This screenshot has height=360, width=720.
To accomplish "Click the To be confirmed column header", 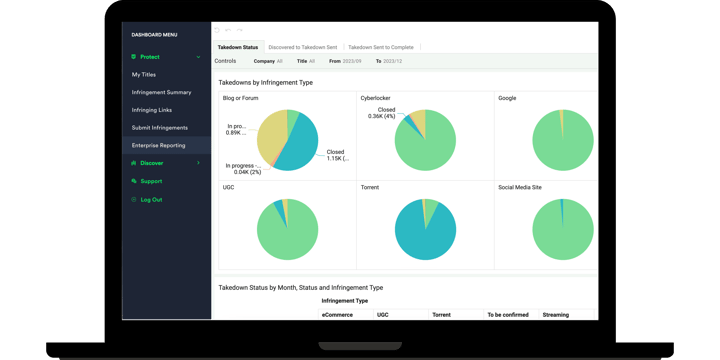I will click(508, 315).
